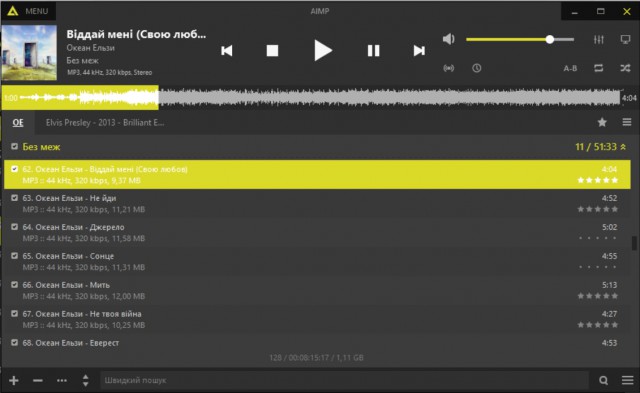640x393 pixels.
Task: Toggle shuffle playback mode
Action: tap(625, 68)
